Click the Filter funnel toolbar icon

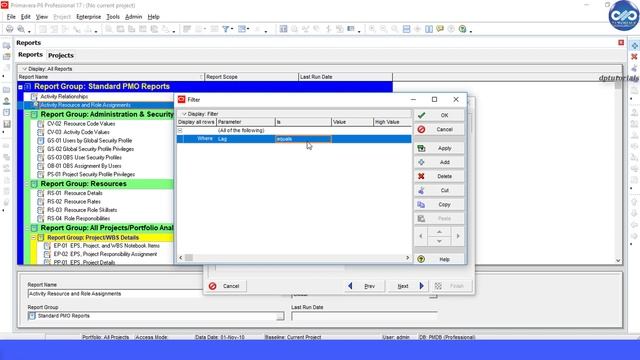coord(226,29)
